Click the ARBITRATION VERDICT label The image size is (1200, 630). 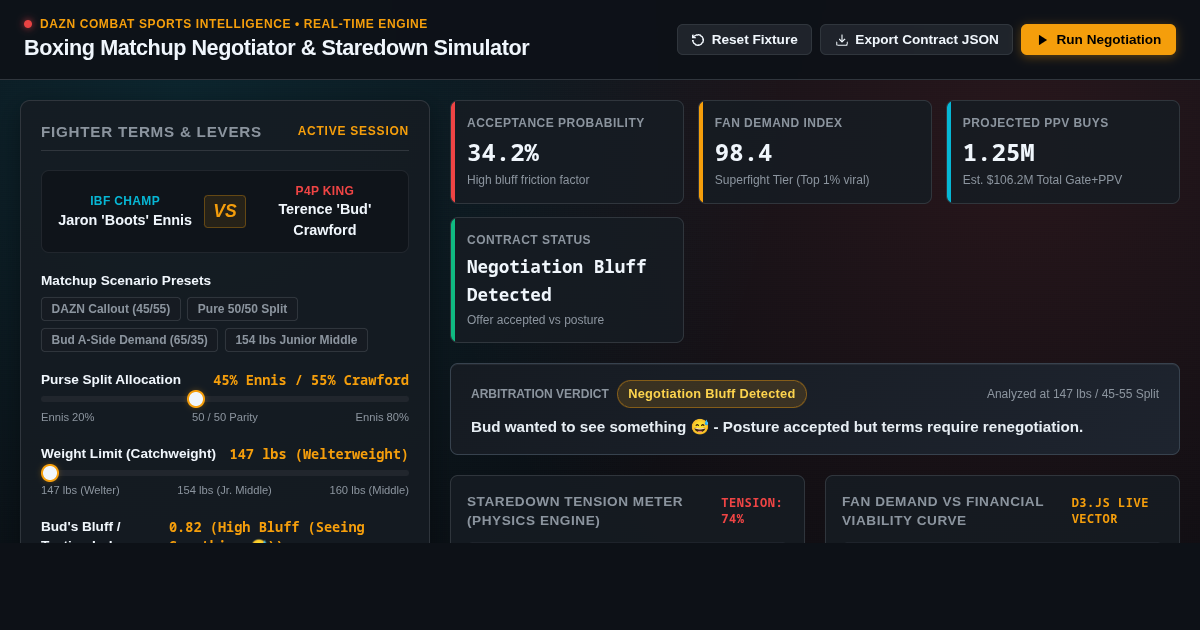540,394
